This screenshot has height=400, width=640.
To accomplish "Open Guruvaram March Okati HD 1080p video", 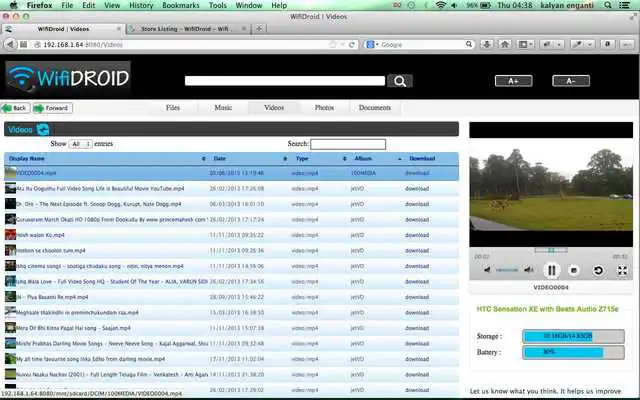I will point(111,220).
